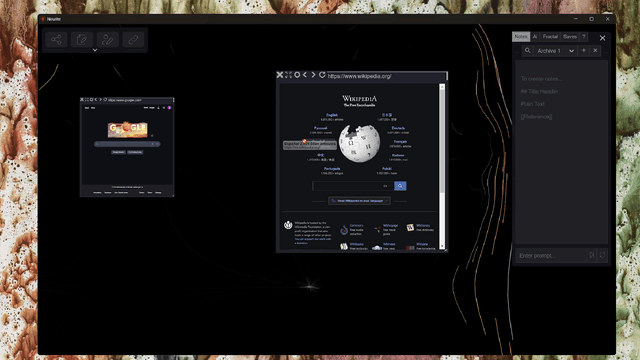The width and height of the screenshot is (640, 360).
Task: Click the Enter prompt field
Action: (551, 256)
